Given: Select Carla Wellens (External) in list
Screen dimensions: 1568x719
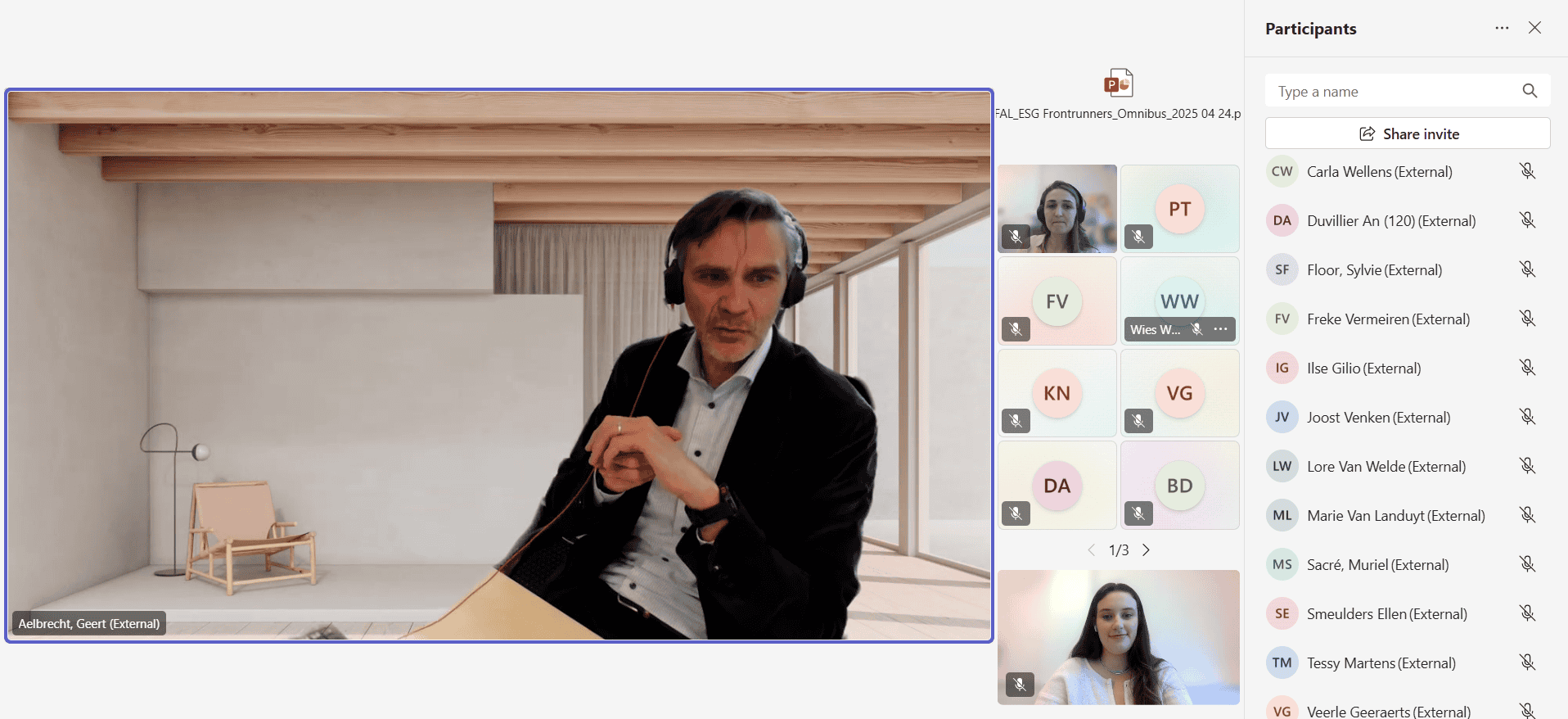Looking at the screenshot, I should click(x=1380, y=171).
